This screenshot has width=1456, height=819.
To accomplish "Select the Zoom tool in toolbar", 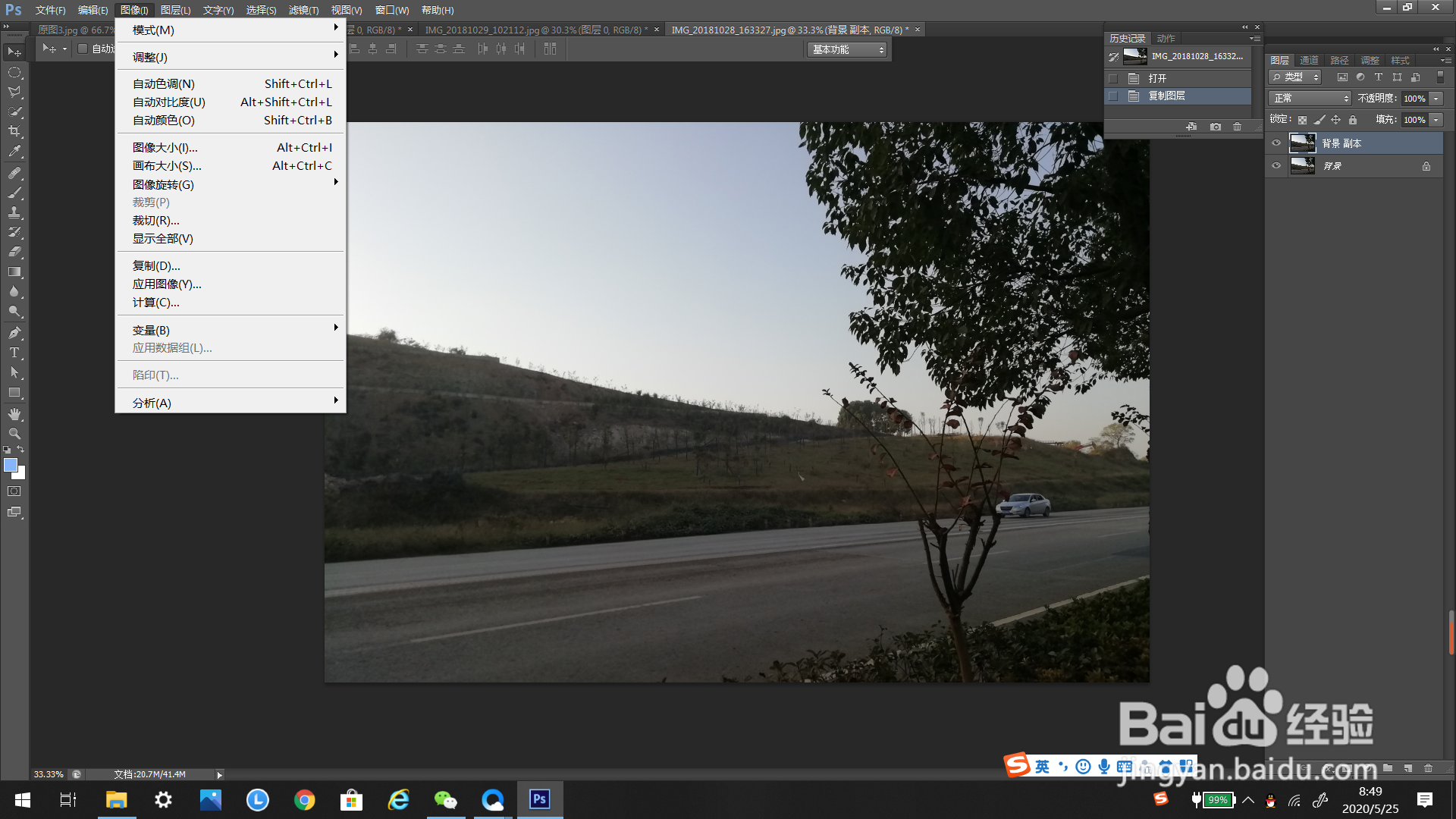I will pos(14,434).
